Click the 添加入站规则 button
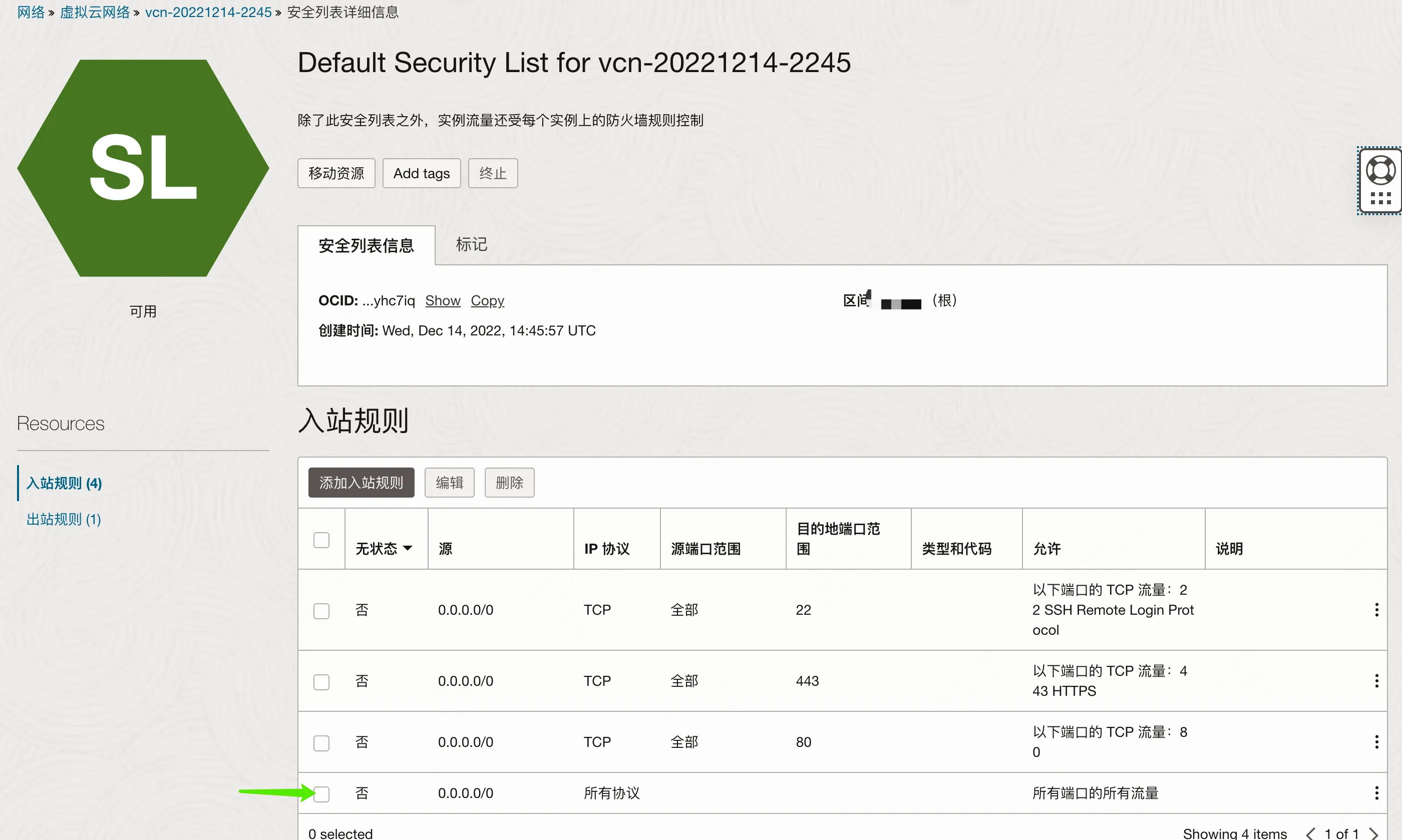The width and height of the screenshot is (1402, 840). coord(361,482)
